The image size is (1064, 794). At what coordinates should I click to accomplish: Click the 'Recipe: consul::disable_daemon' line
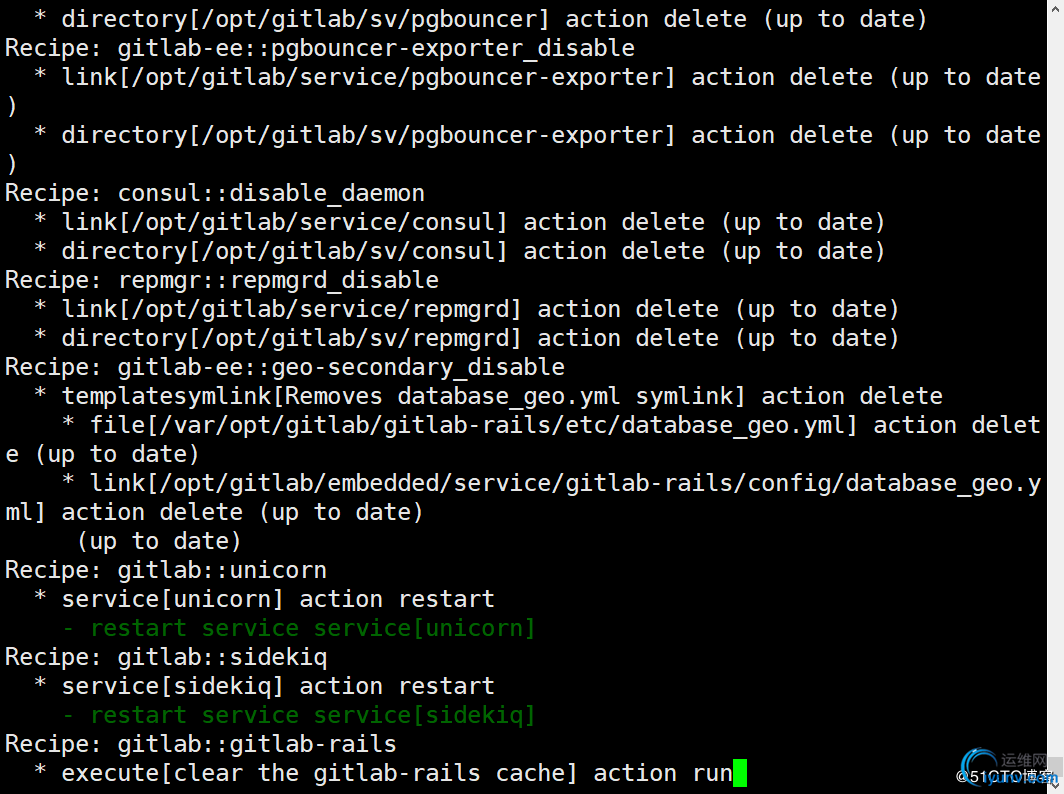tap(215, 193)
